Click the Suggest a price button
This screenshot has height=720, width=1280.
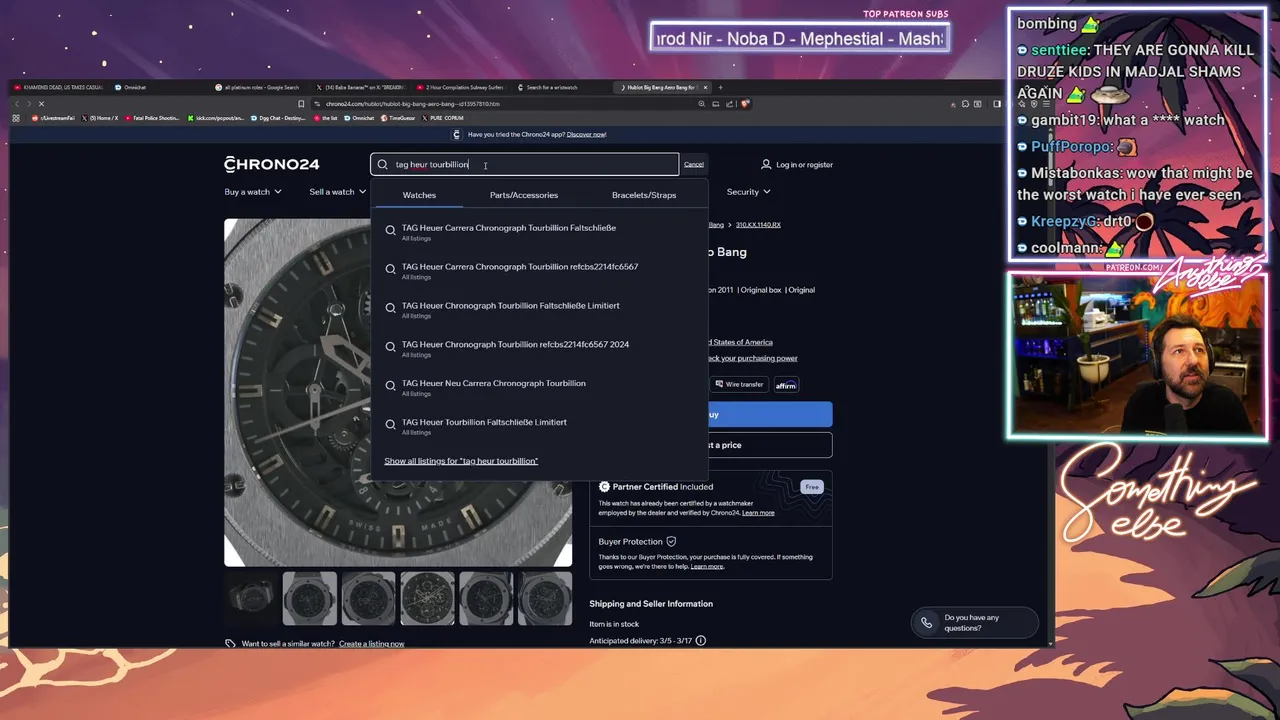(770, 445)
